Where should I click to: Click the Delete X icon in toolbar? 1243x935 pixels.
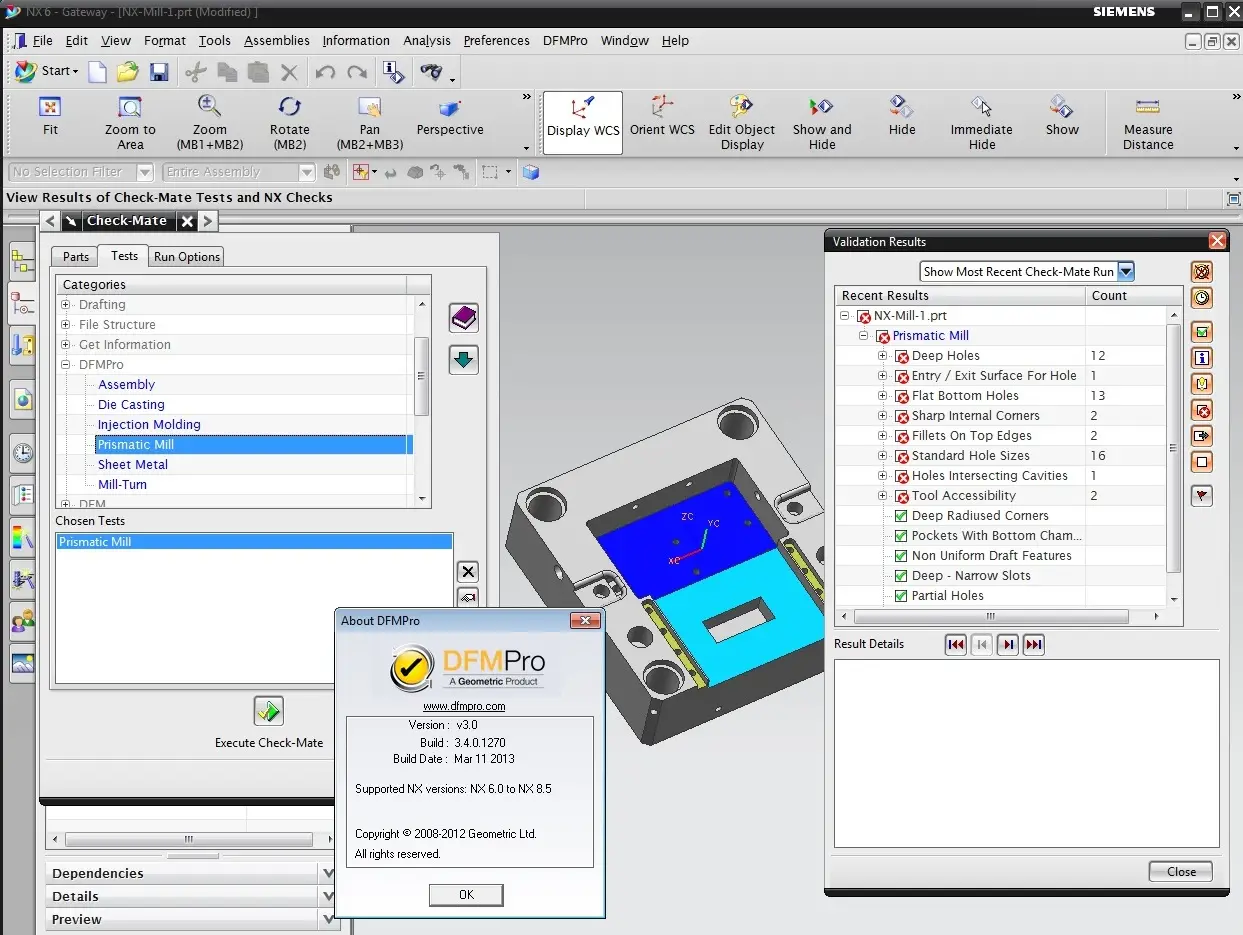coord(289,72)
